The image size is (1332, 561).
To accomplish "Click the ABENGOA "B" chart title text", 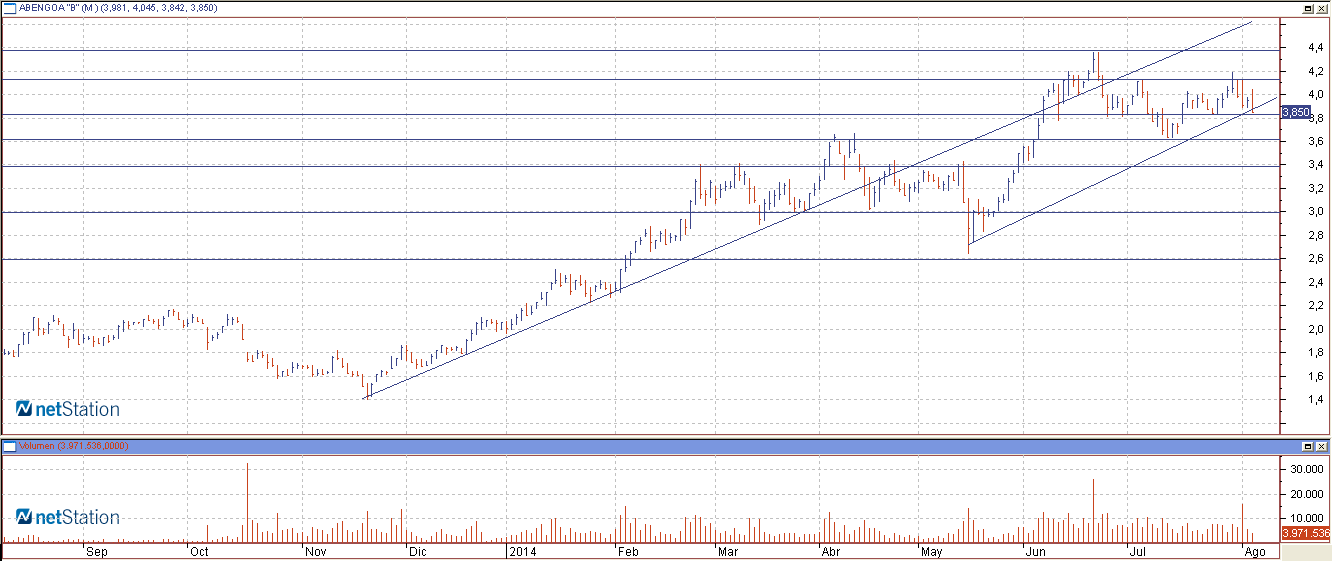I will point(119,8).
